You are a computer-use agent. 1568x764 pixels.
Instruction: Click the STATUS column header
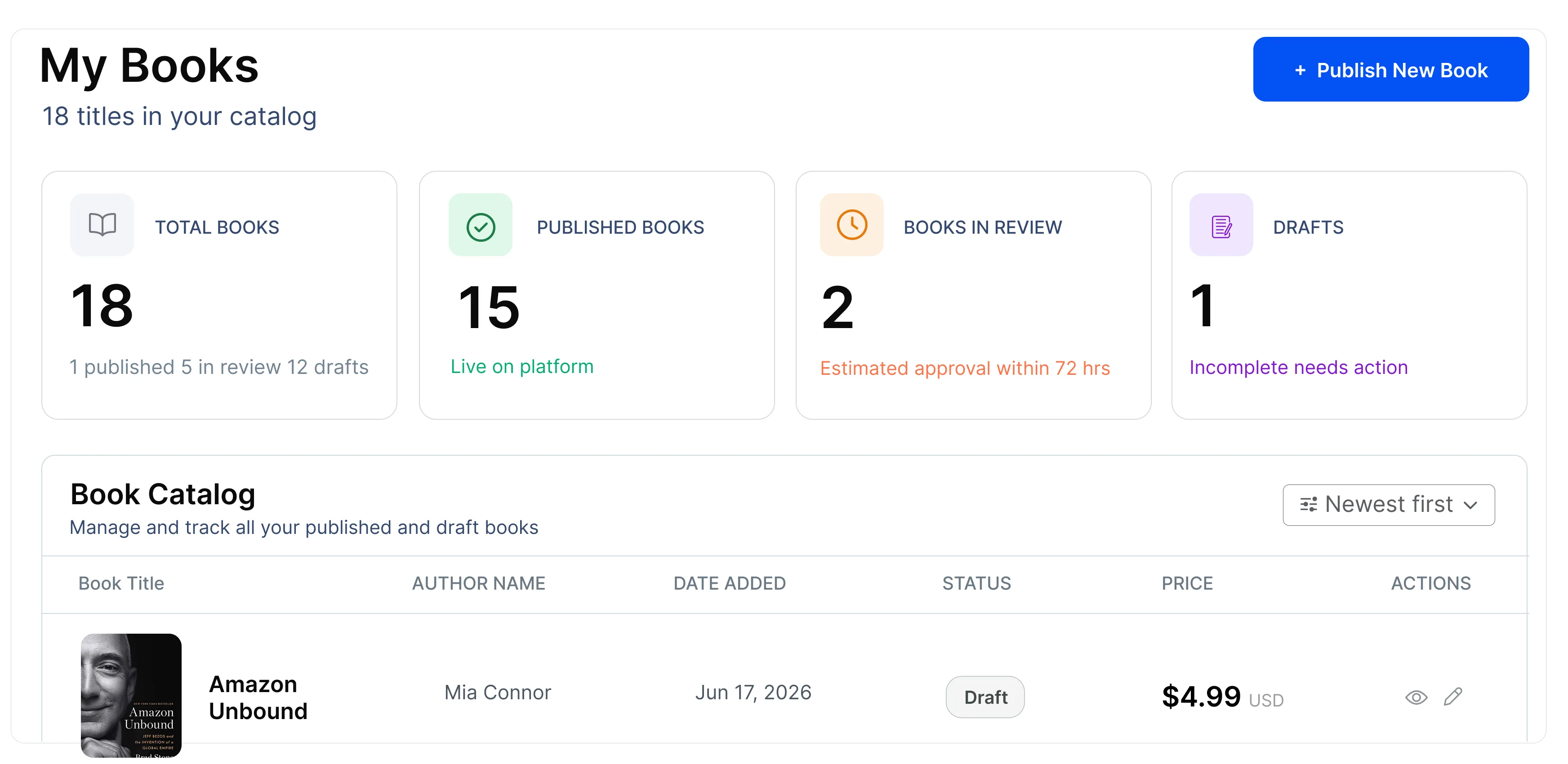(976, 583)
